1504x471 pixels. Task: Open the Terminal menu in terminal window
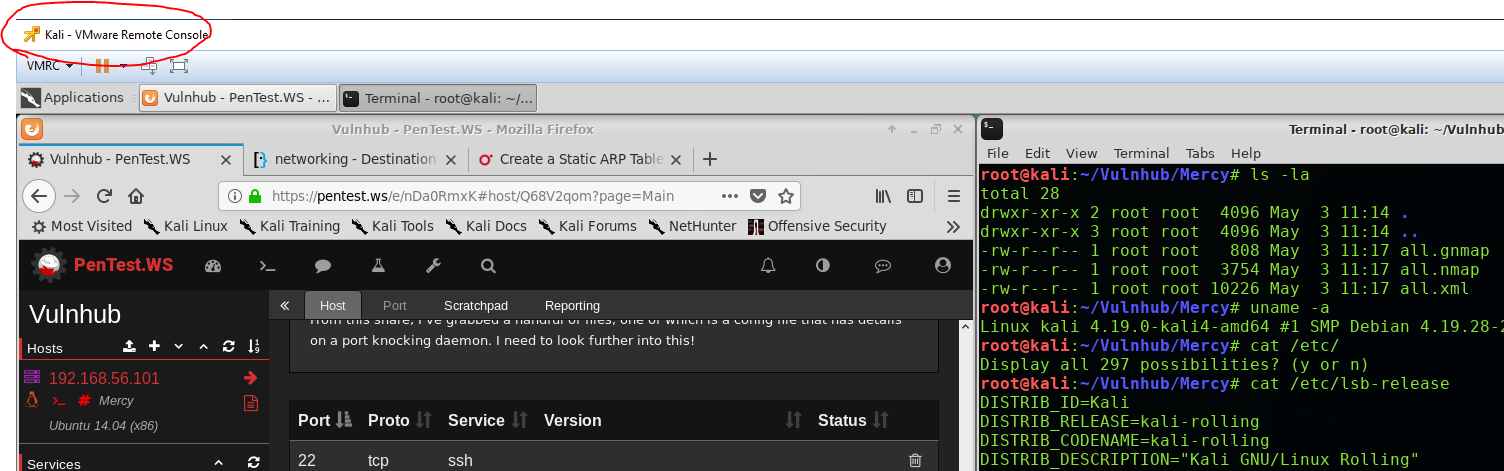[x=1141, y=153]
